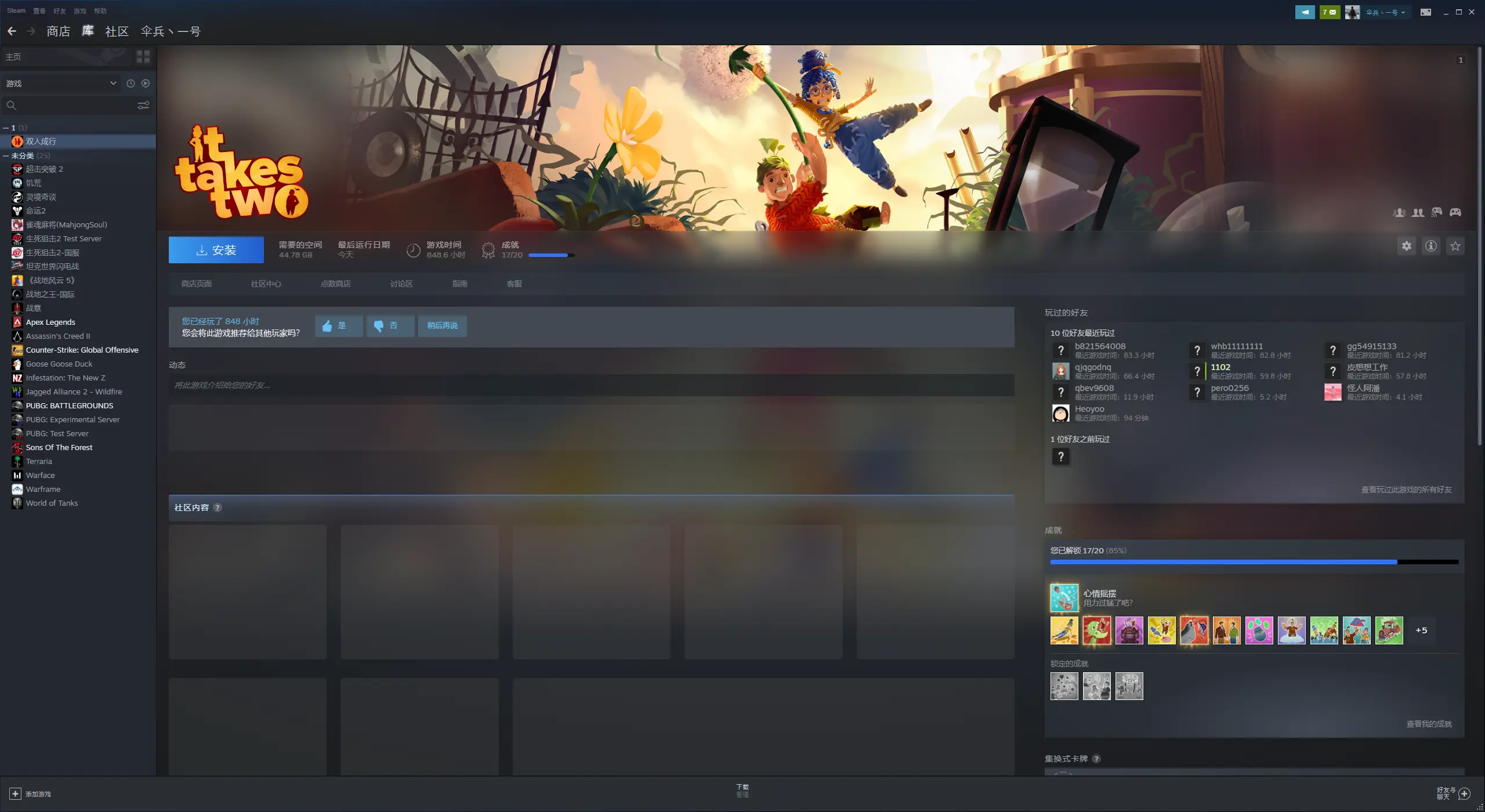Viewport: 1485px width, 812px height.
Task: Open friend qjqgodnq's avatar
Action: 1060,371
